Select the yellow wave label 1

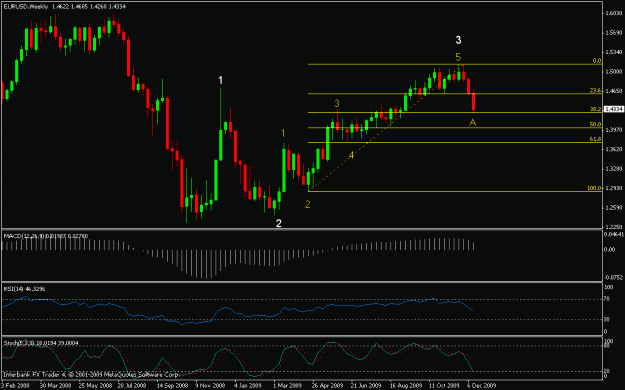(283, 133)
